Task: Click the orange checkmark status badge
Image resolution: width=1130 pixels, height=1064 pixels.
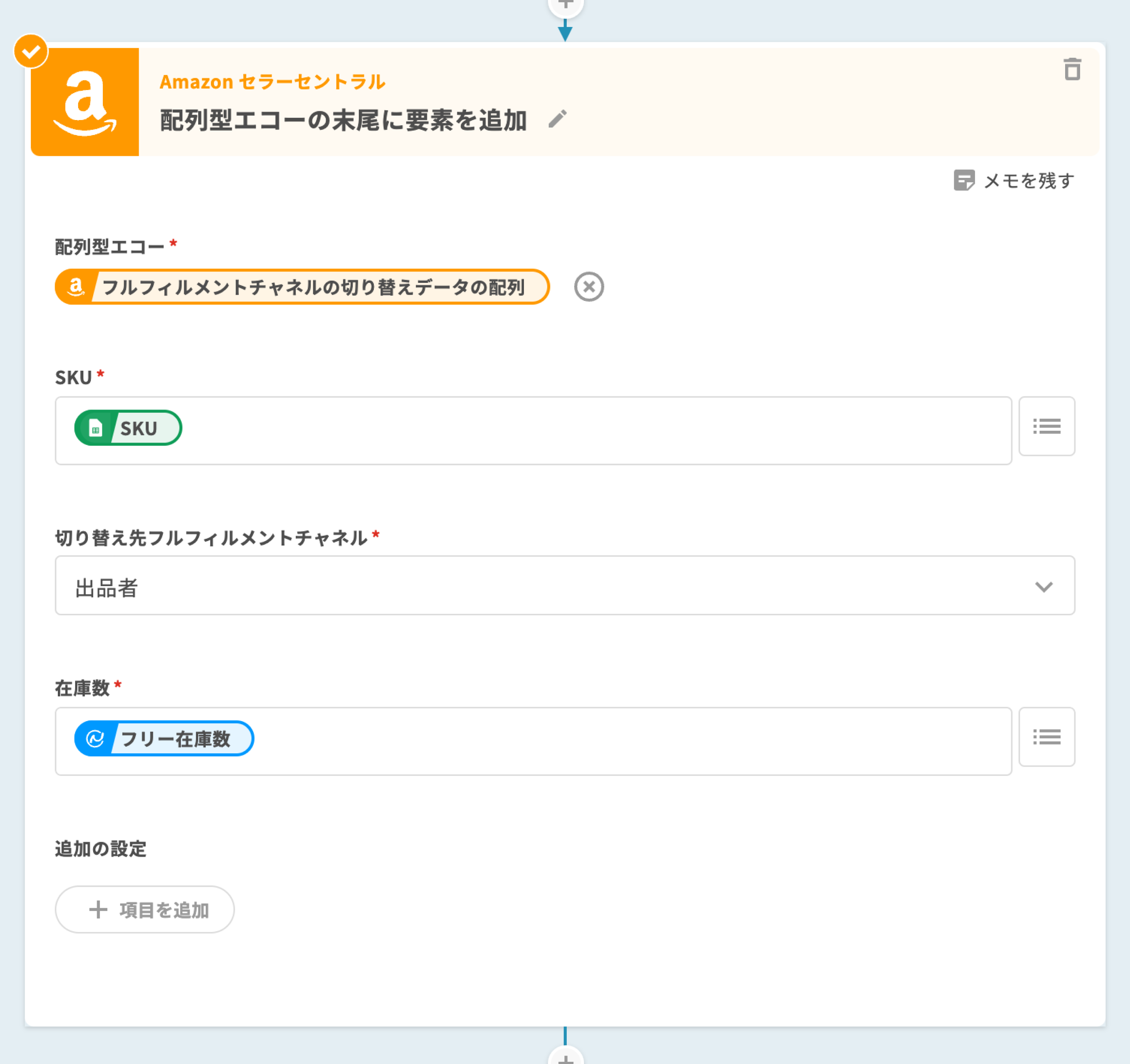Action: [x=31, y=51]
